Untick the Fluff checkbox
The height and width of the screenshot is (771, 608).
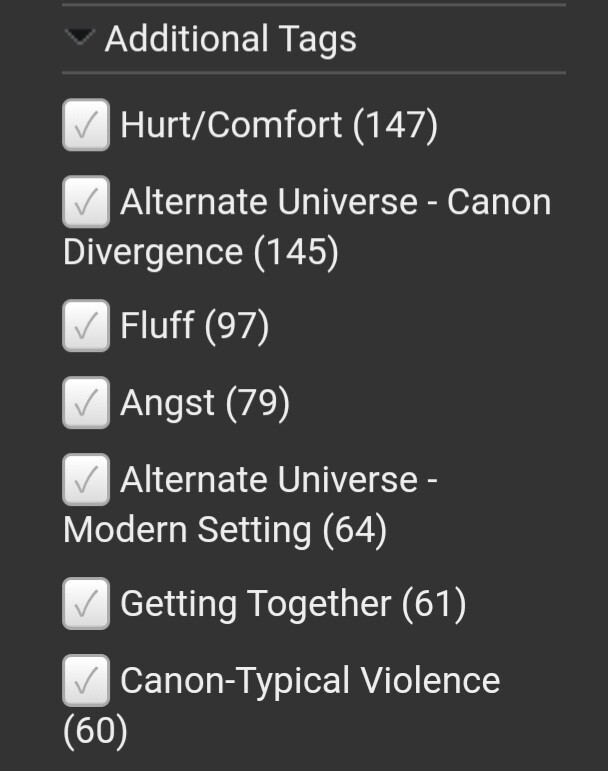click(86, 327)
